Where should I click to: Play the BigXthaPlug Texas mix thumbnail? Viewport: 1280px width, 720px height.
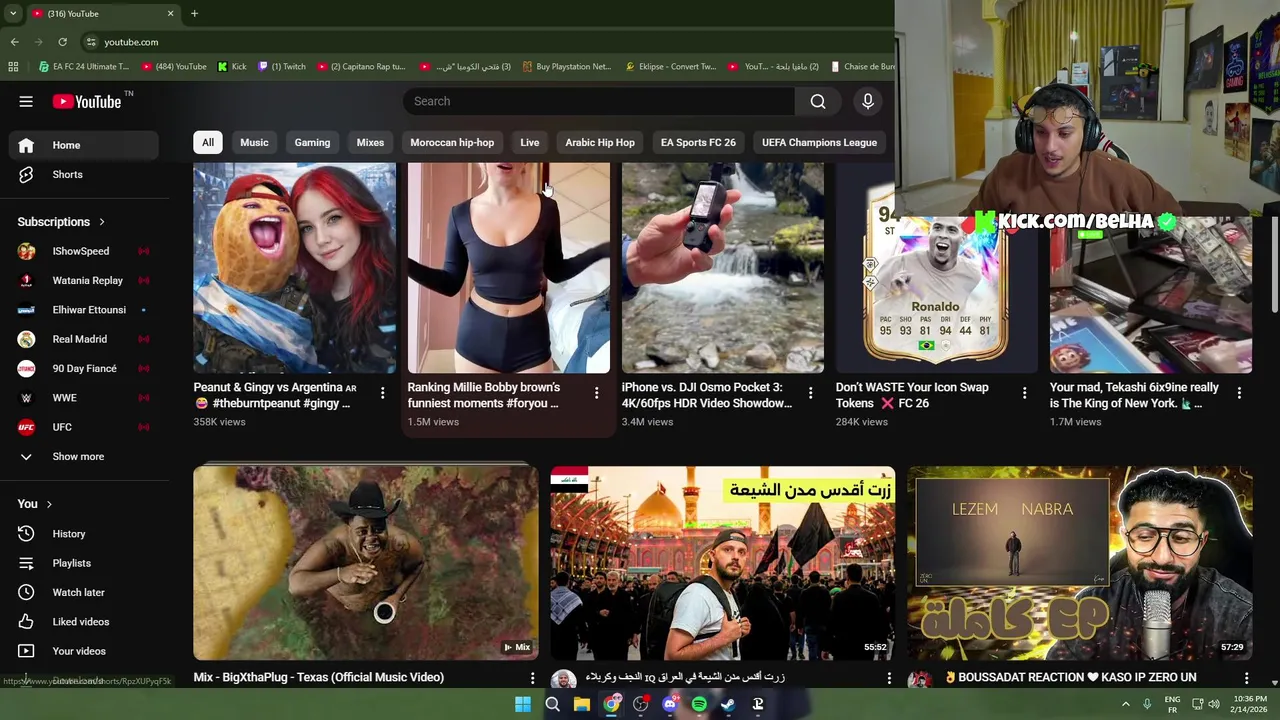pos(366,563)
